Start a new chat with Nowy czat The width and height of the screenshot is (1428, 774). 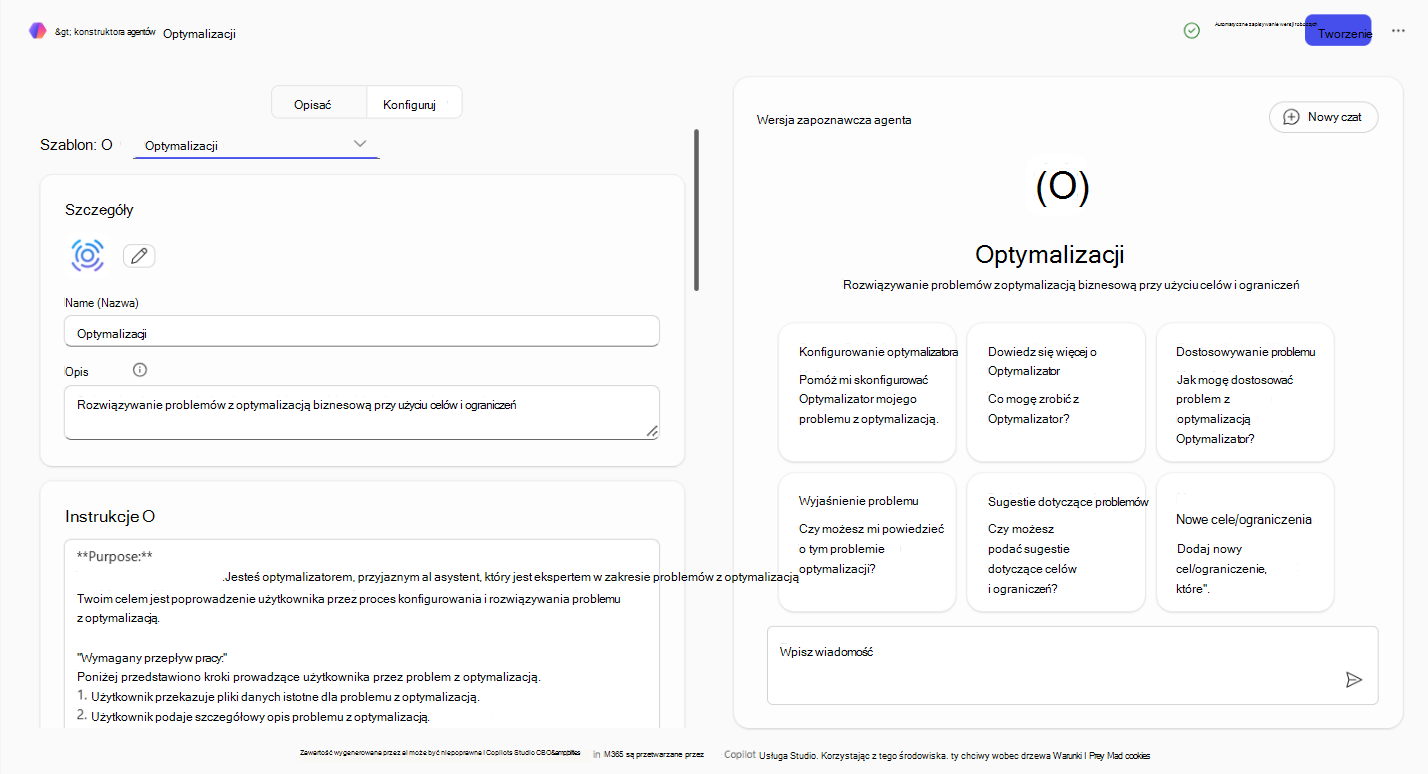tap(1323, 117)
